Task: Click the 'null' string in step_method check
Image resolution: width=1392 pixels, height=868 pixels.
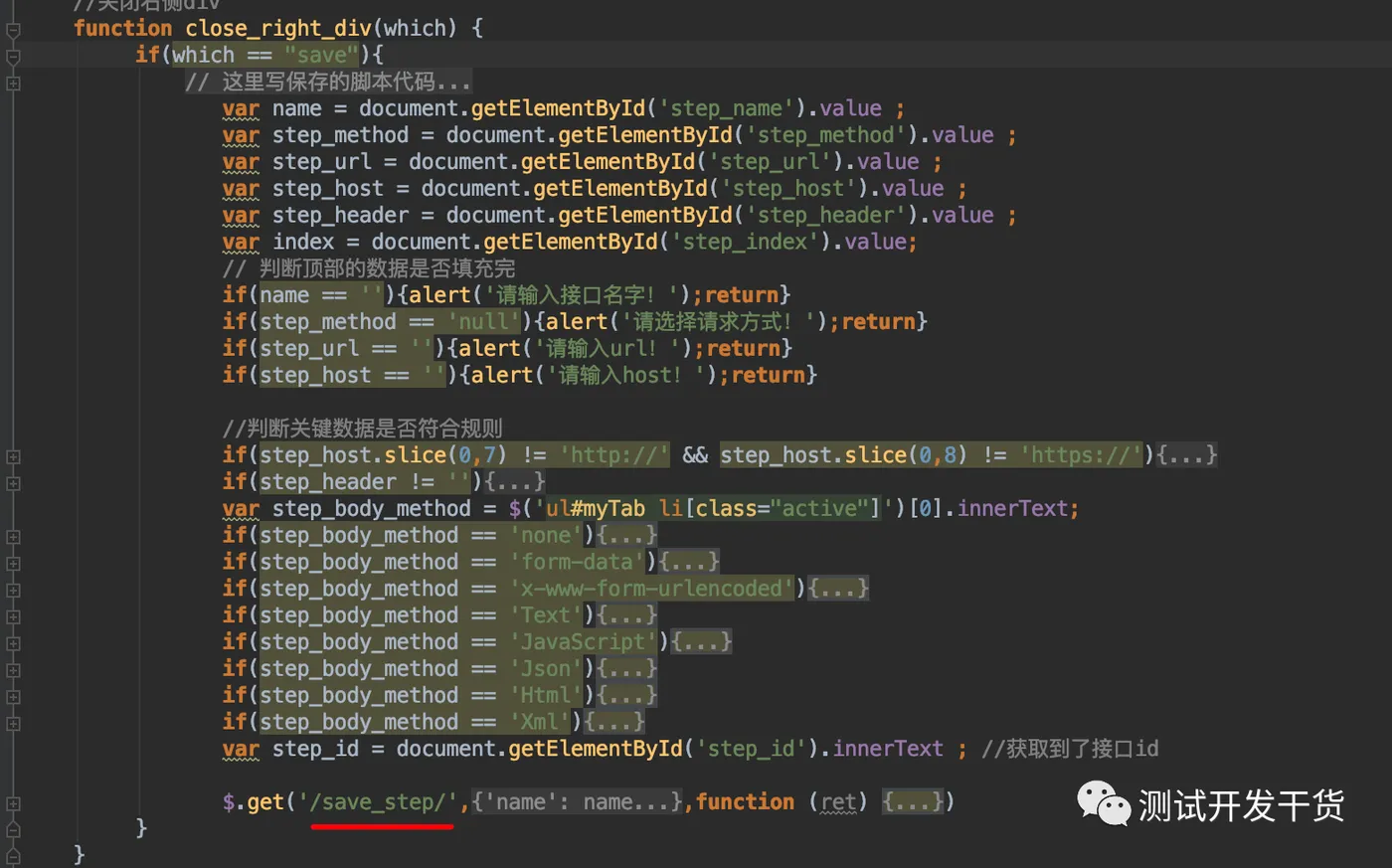Action: tap(483, 322)
